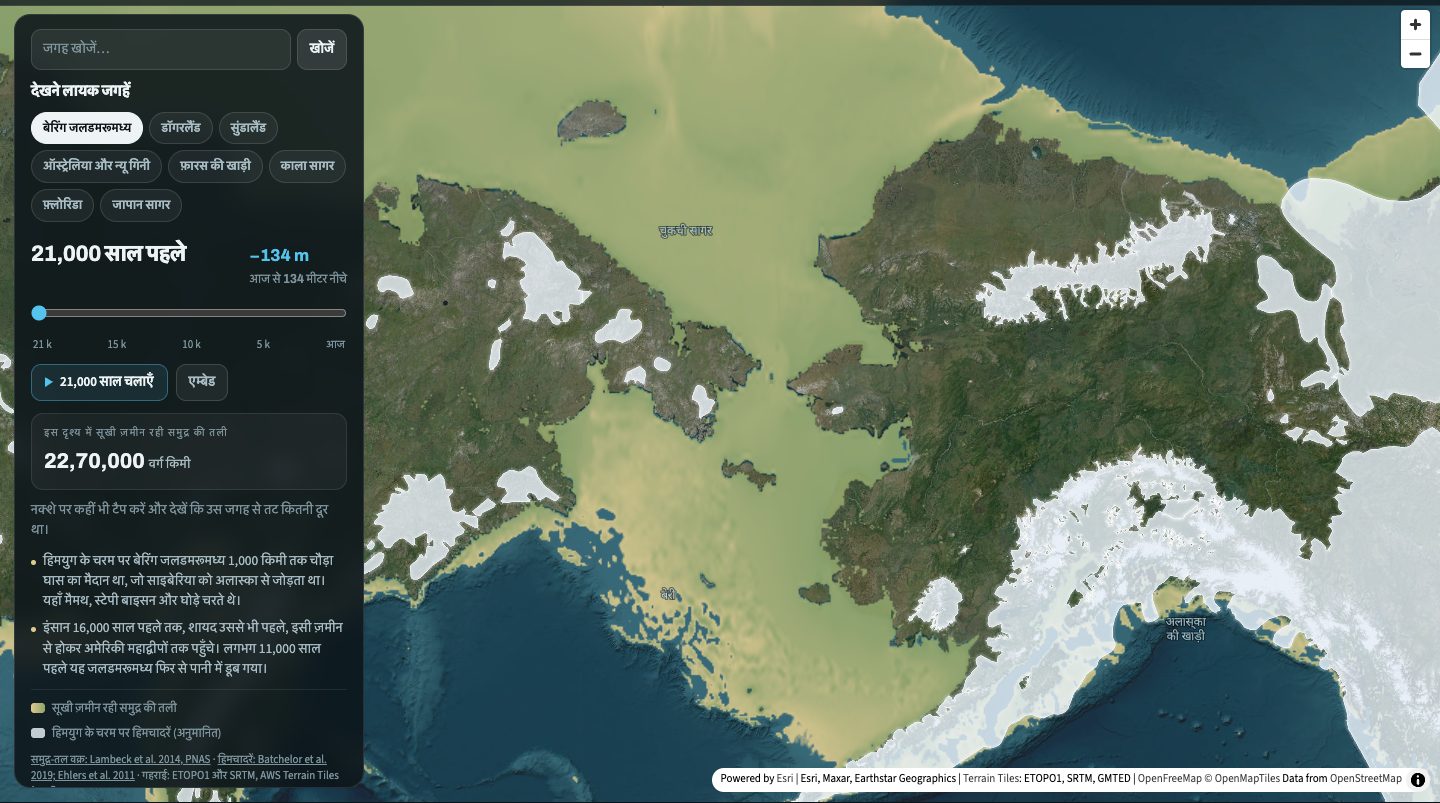1440x803 pixels.
Task: Click the खोजें search button
Action: 322,49
